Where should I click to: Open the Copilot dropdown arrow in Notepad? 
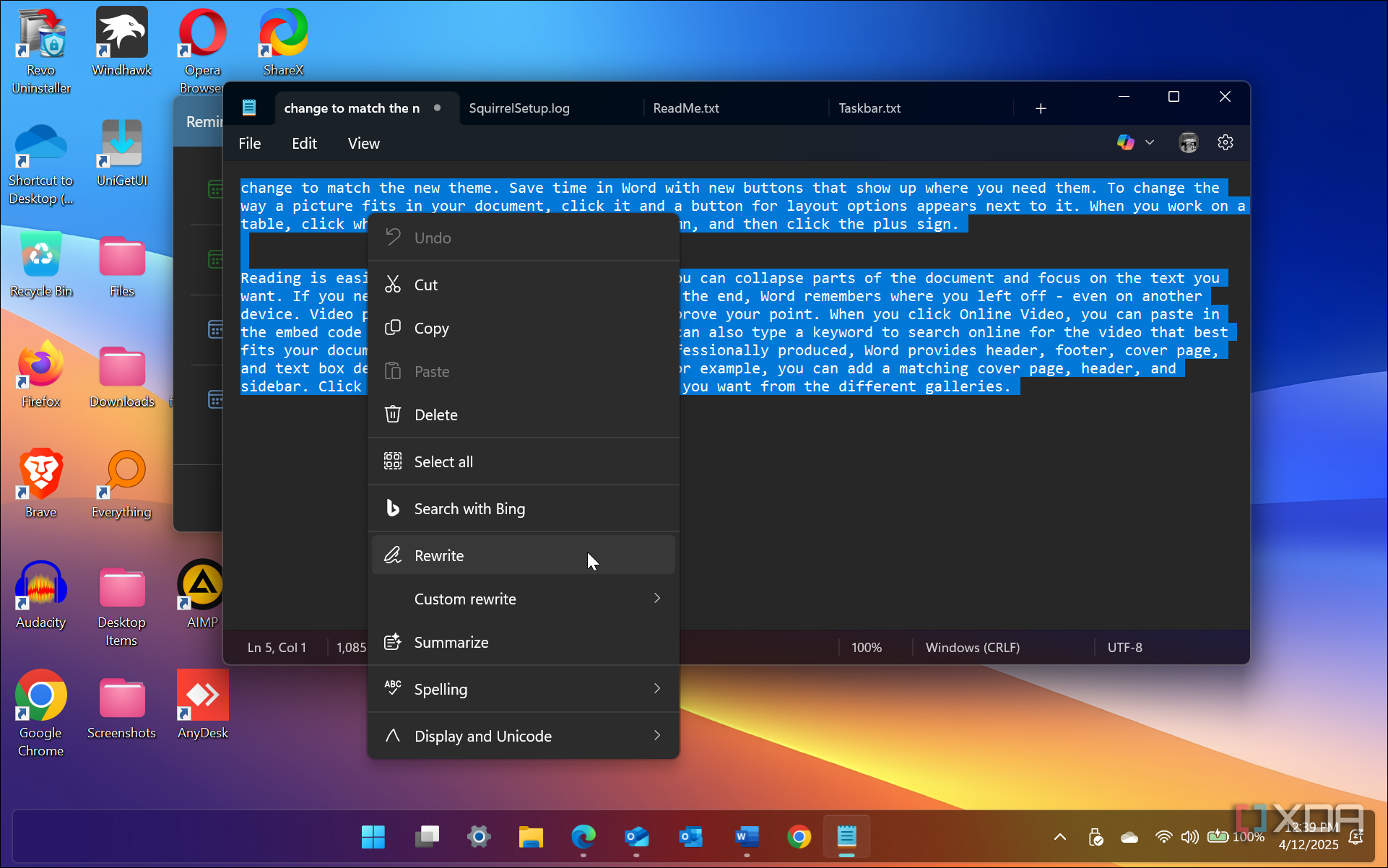(x=1150, y=142)
